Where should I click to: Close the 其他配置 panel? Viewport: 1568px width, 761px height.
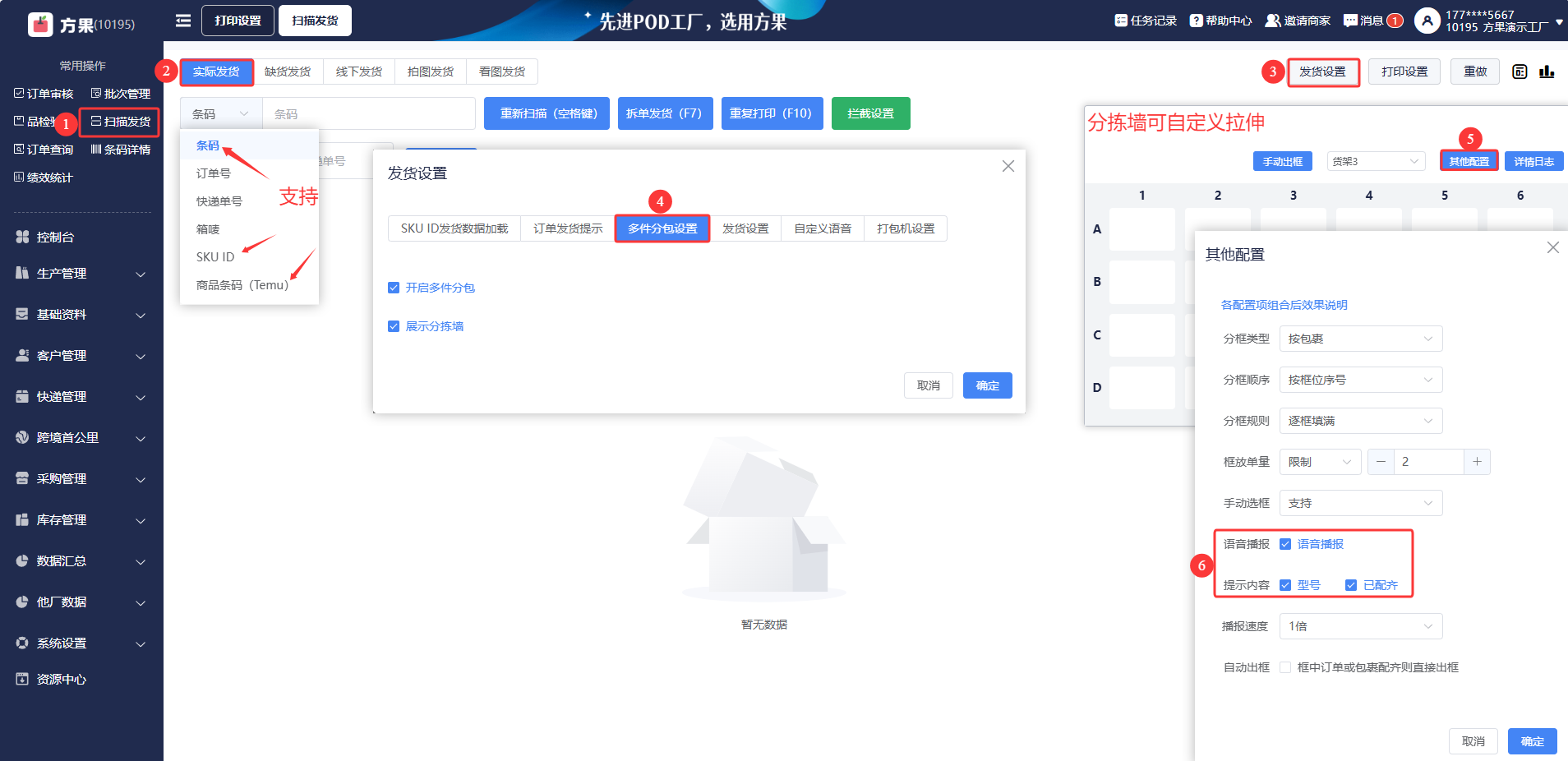point(1552,247)
